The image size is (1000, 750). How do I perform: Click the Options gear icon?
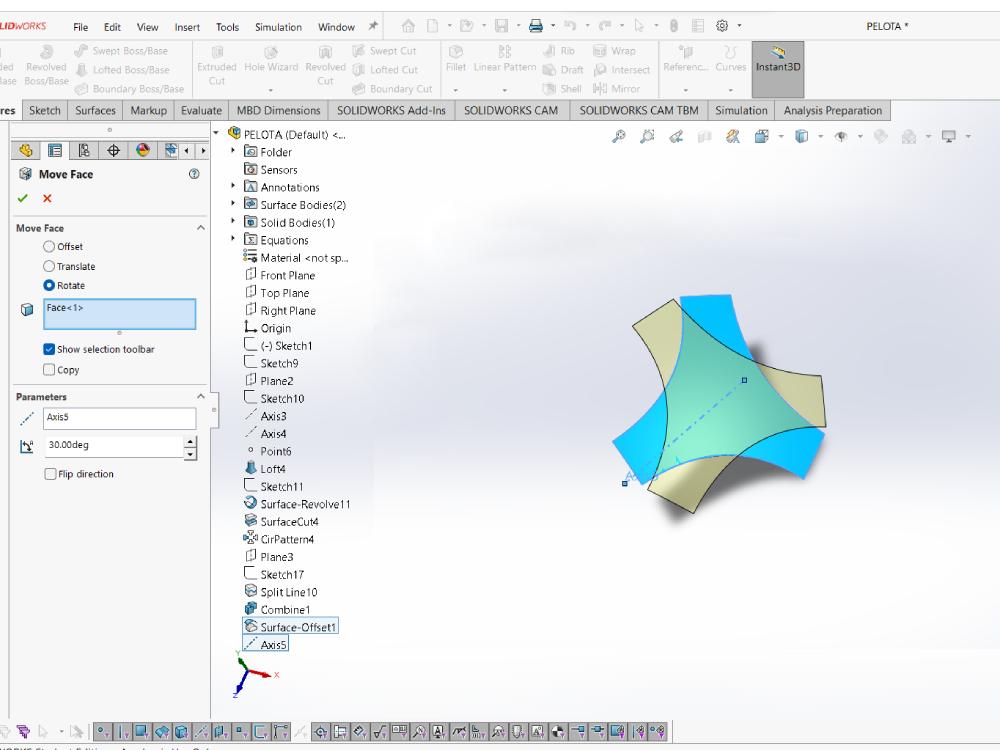[x=722, y=26]
